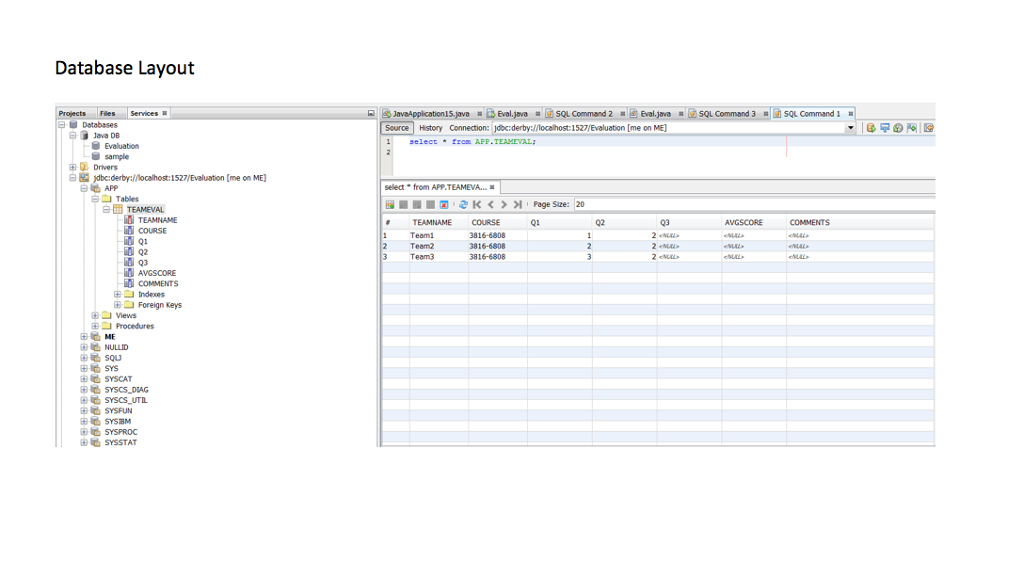Open the Connection dropdown arrow
This screenshot has height=561, width=1024.
tap(850, 128)
